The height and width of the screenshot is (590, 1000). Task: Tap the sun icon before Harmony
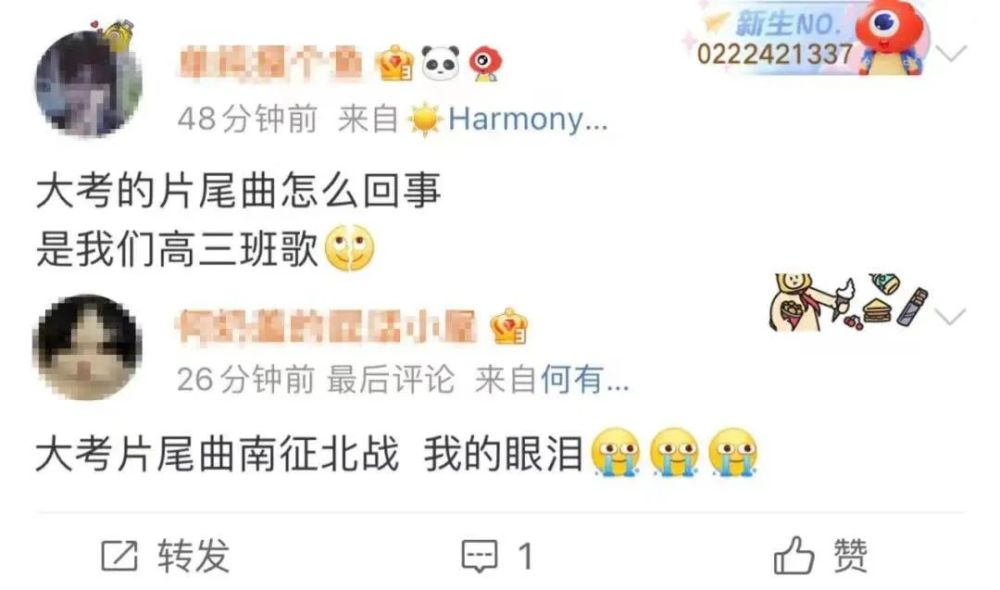425,119
